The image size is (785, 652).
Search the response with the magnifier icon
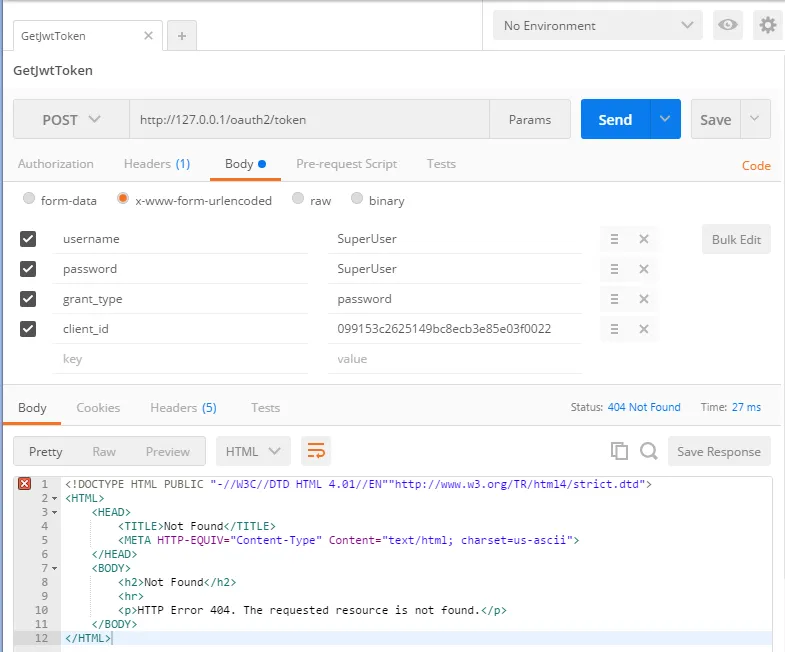tap(649, 451)
